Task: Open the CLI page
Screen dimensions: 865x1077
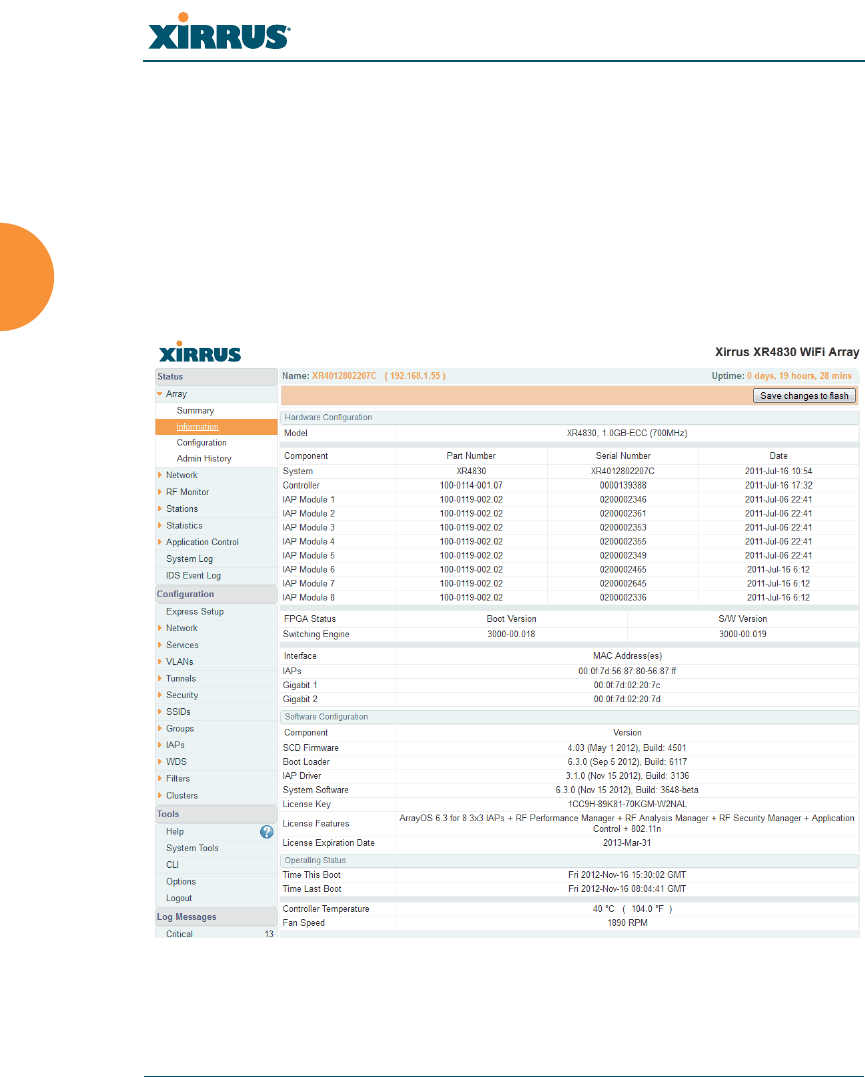Action: click(172, 865)
